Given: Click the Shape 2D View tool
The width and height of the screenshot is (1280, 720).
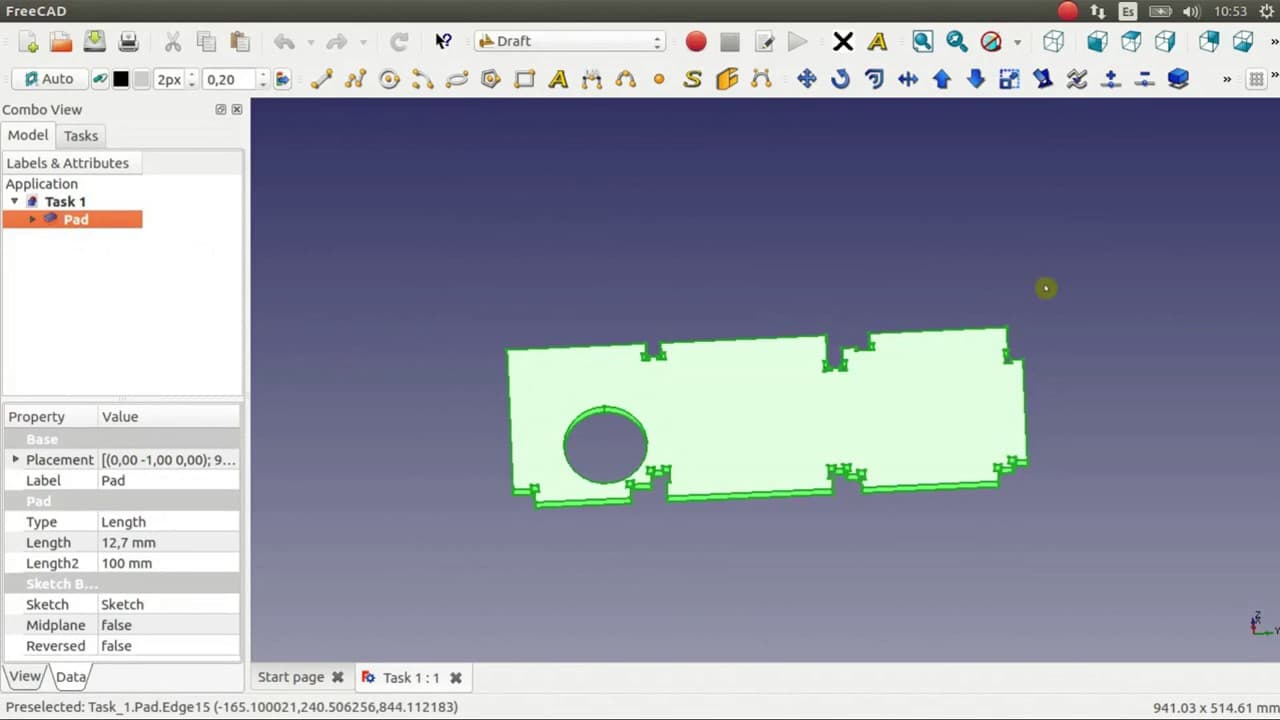Looking at the screenshot, I should pos(1178,79).
